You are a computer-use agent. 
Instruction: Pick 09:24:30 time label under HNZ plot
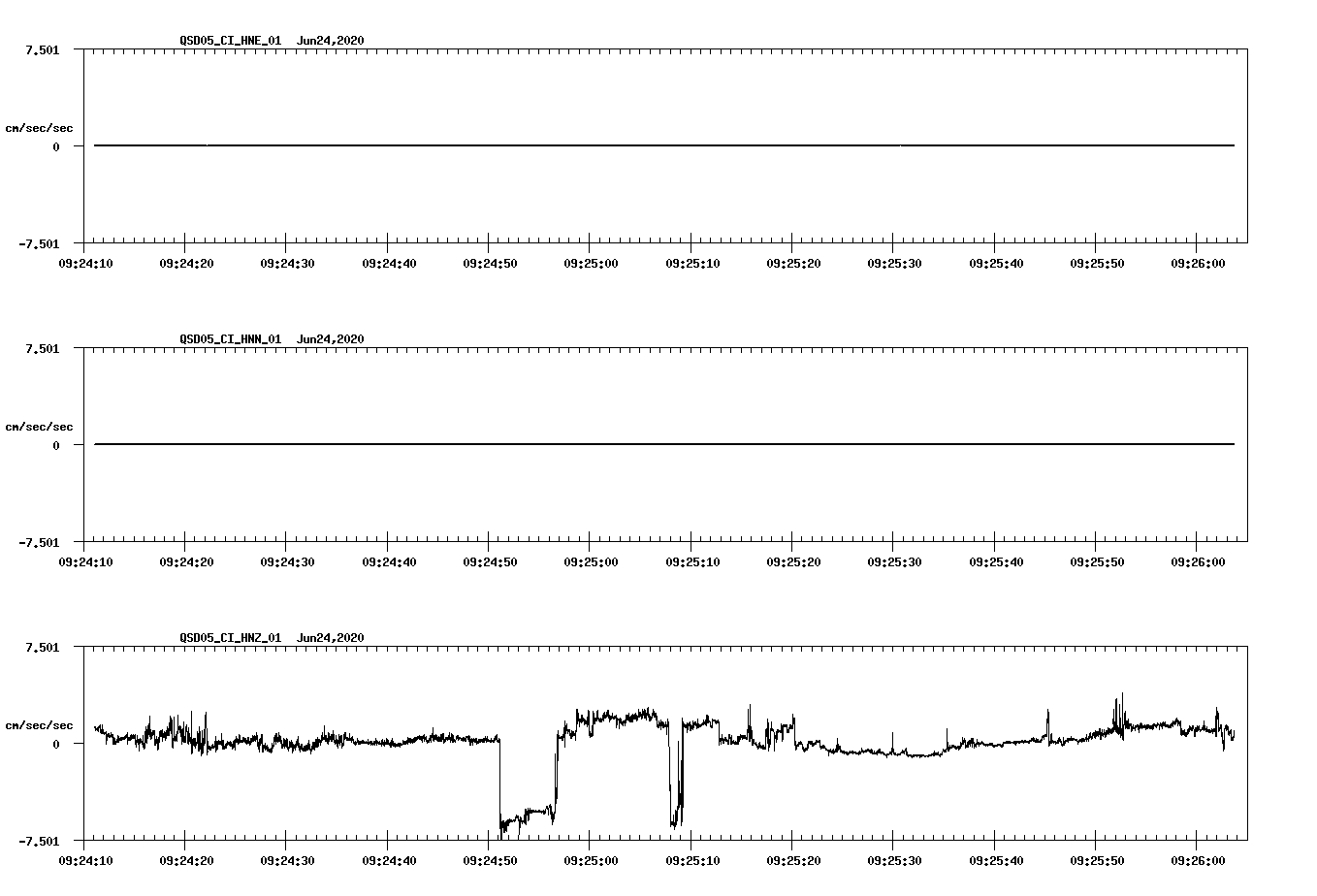click(287, 860)
